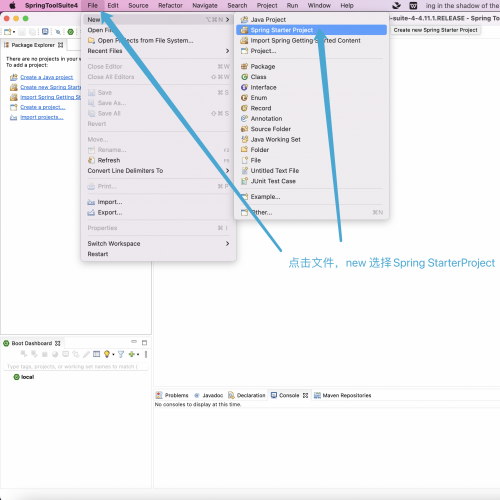Click the Export... icon in the File menu
This screenshot has width=500, height=500.
point(91,212)
